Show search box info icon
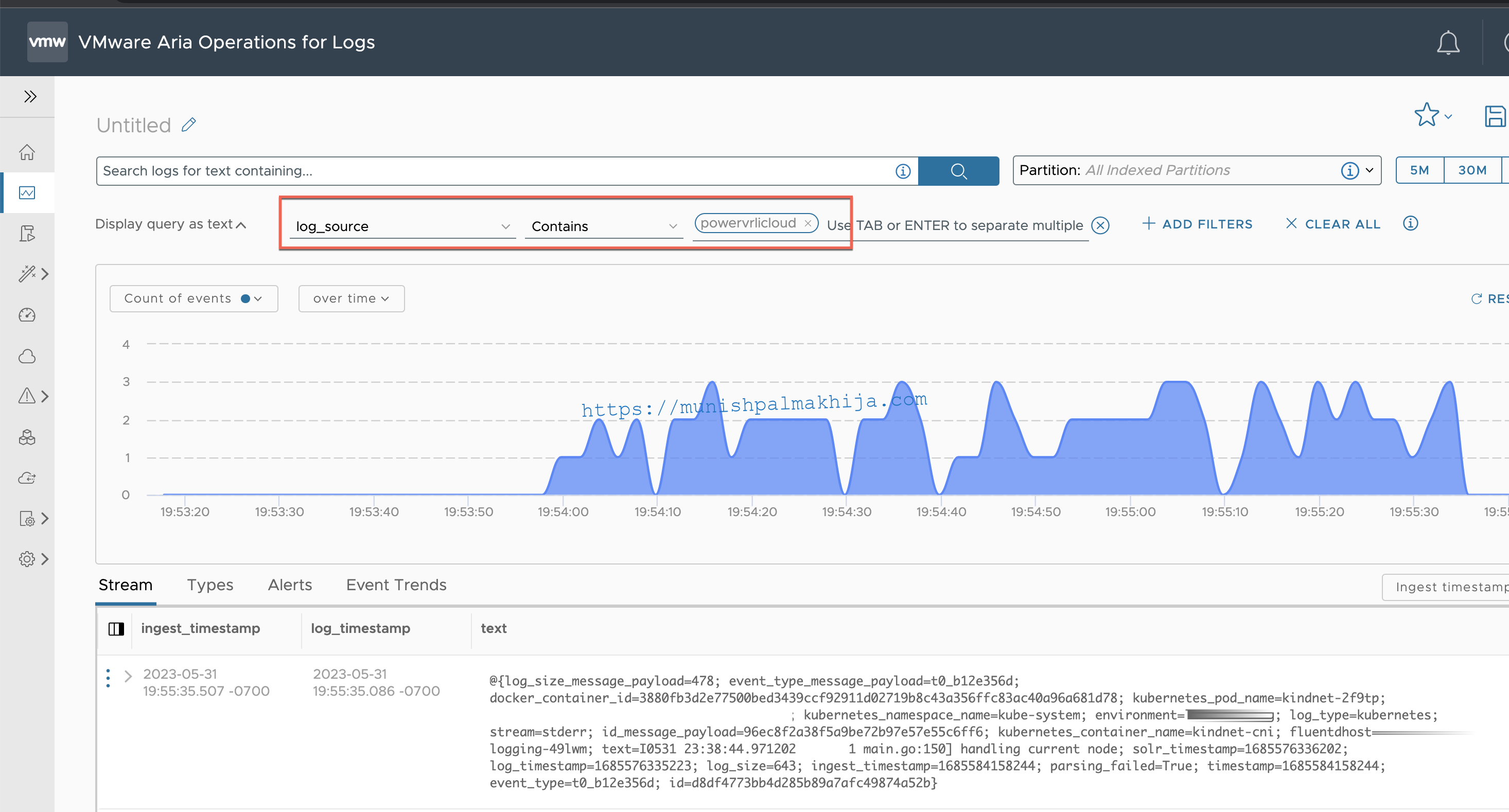Screen dimensions: 1509x812 point(903,171)
